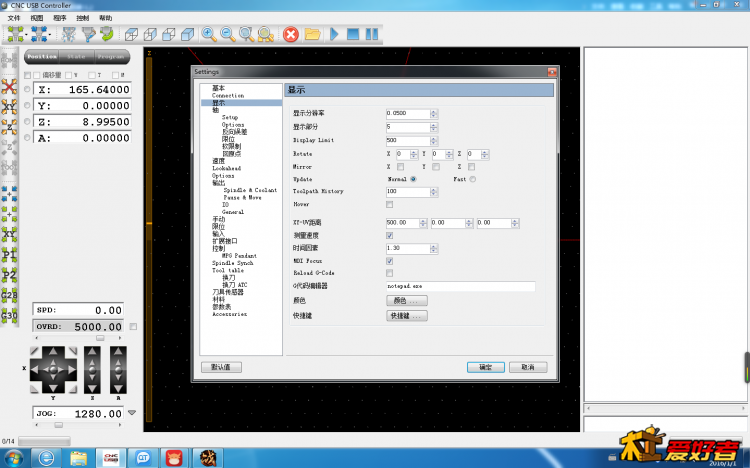Screen dimensions: 750x468
Task: Adjust the Display Limit spinner
Action: (x=433, y=141)
